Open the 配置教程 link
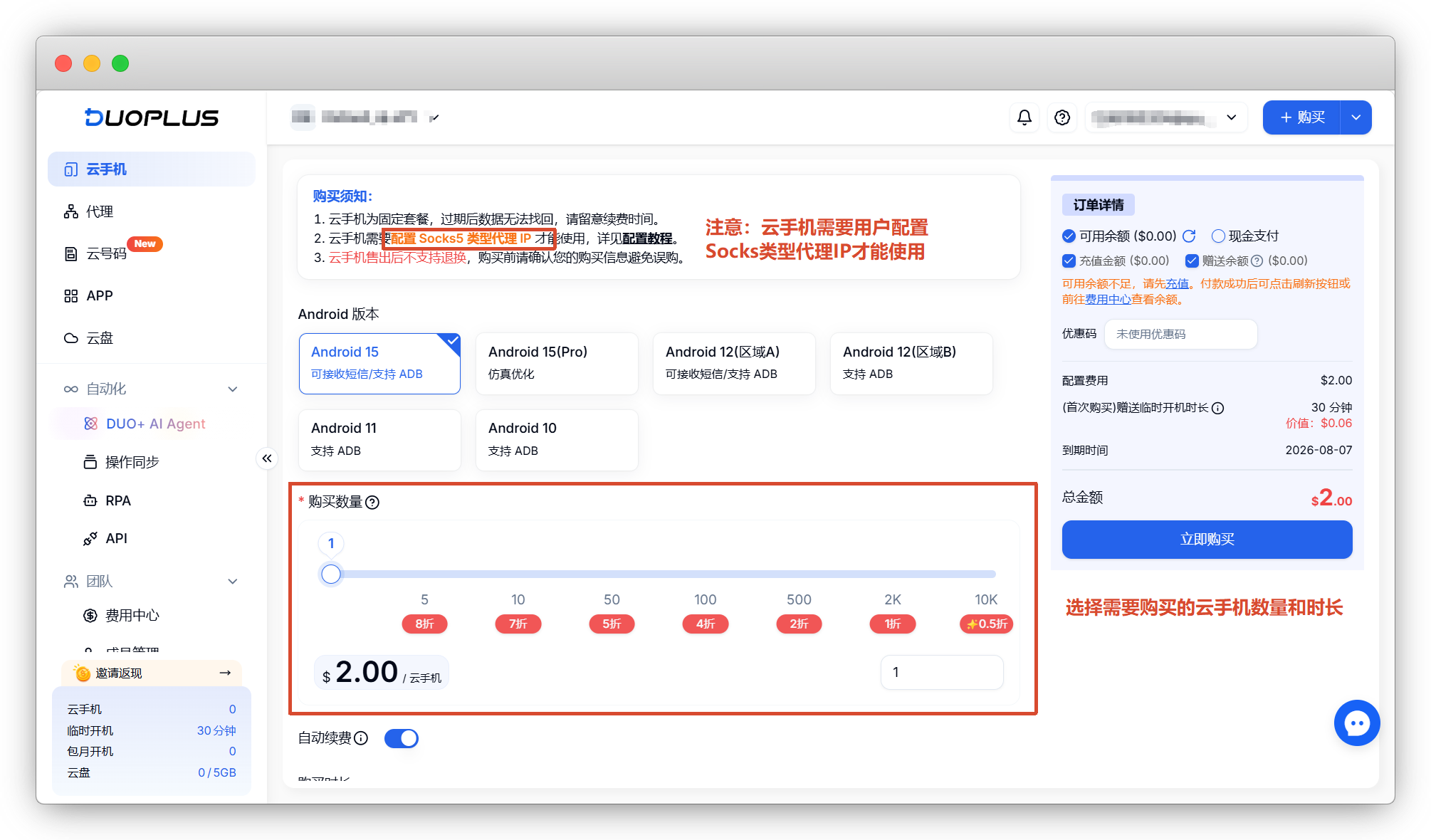This screenshot has height=840, width=1431. tap(647, 238)
